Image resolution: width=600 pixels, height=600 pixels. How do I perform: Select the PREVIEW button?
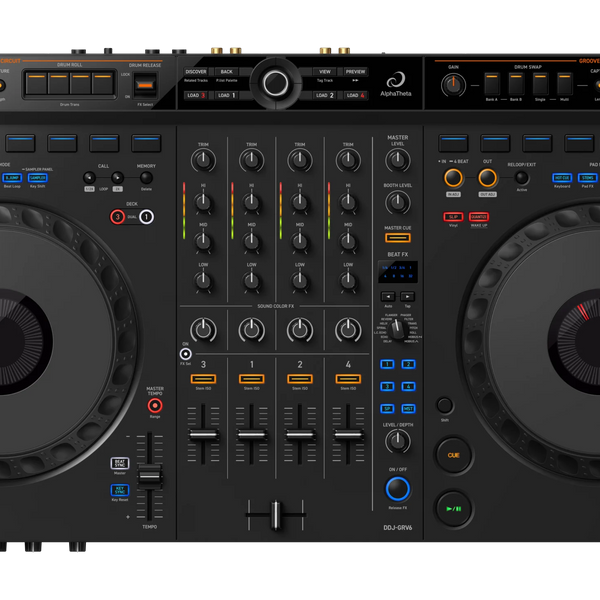[355, 72]
